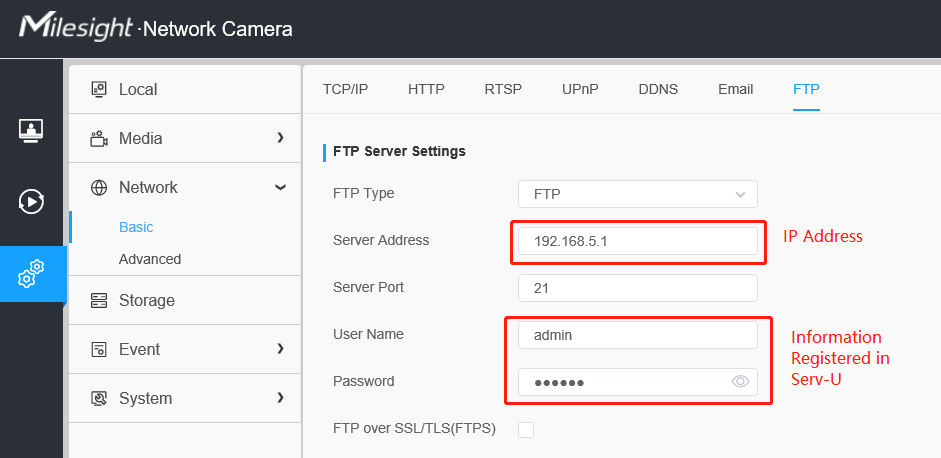Click the User Name label
This screenshot has height=458, width=941.
coord(368,334)
